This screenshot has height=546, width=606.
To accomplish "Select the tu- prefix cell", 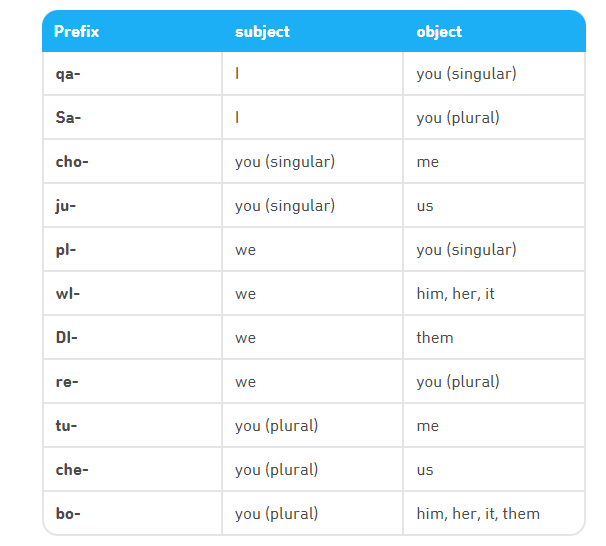I will [x=133, y=426].
